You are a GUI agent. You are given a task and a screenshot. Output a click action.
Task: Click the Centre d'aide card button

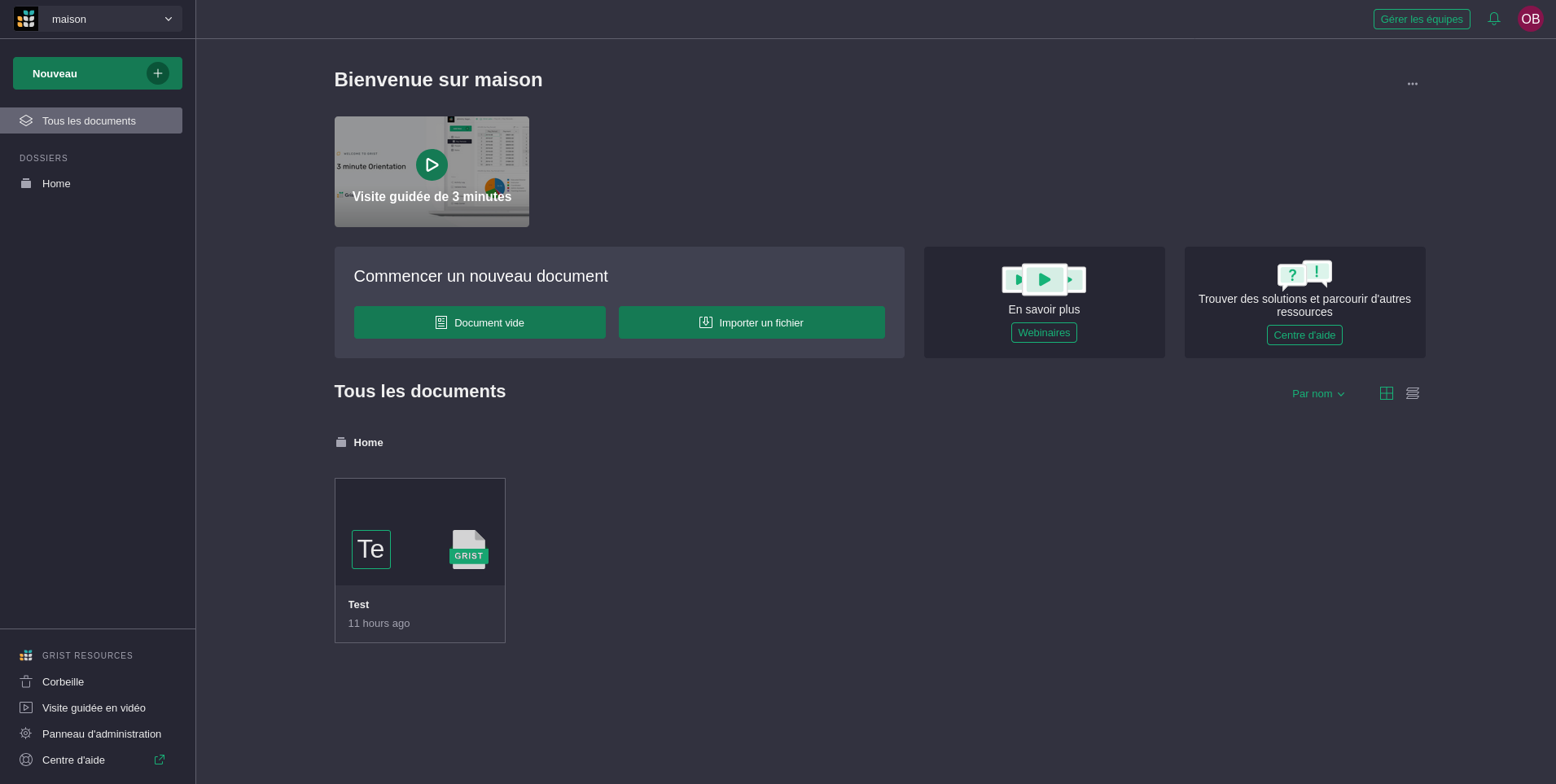[1304, 335]
